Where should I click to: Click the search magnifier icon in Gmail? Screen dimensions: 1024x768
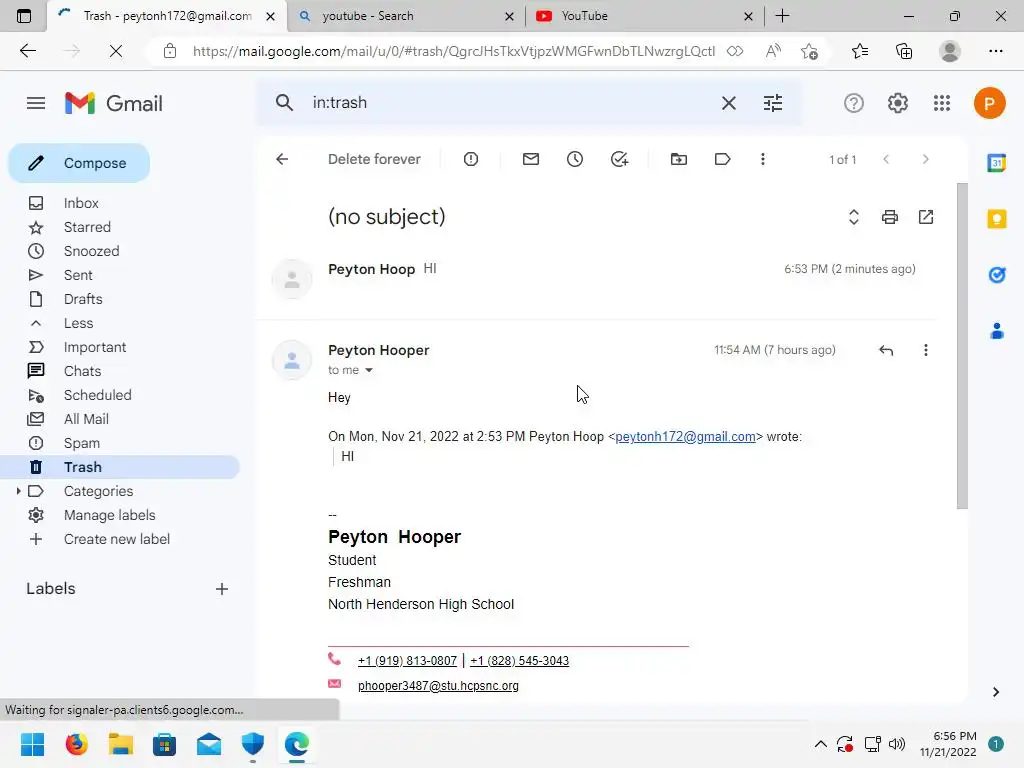pos(284,103)
